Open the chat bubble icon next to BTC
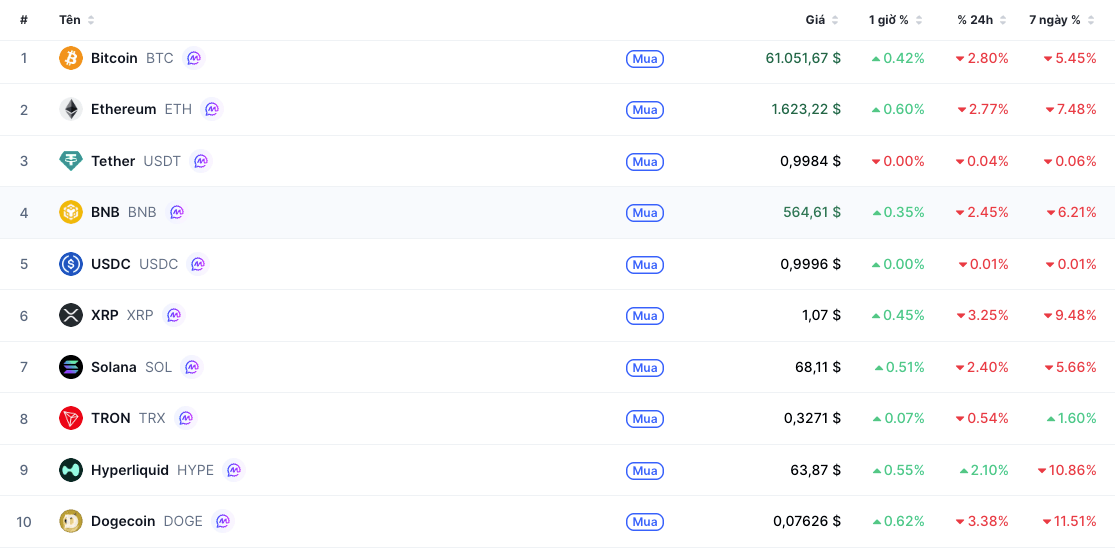Screen dimensions: 1115x550 (193, 58)
